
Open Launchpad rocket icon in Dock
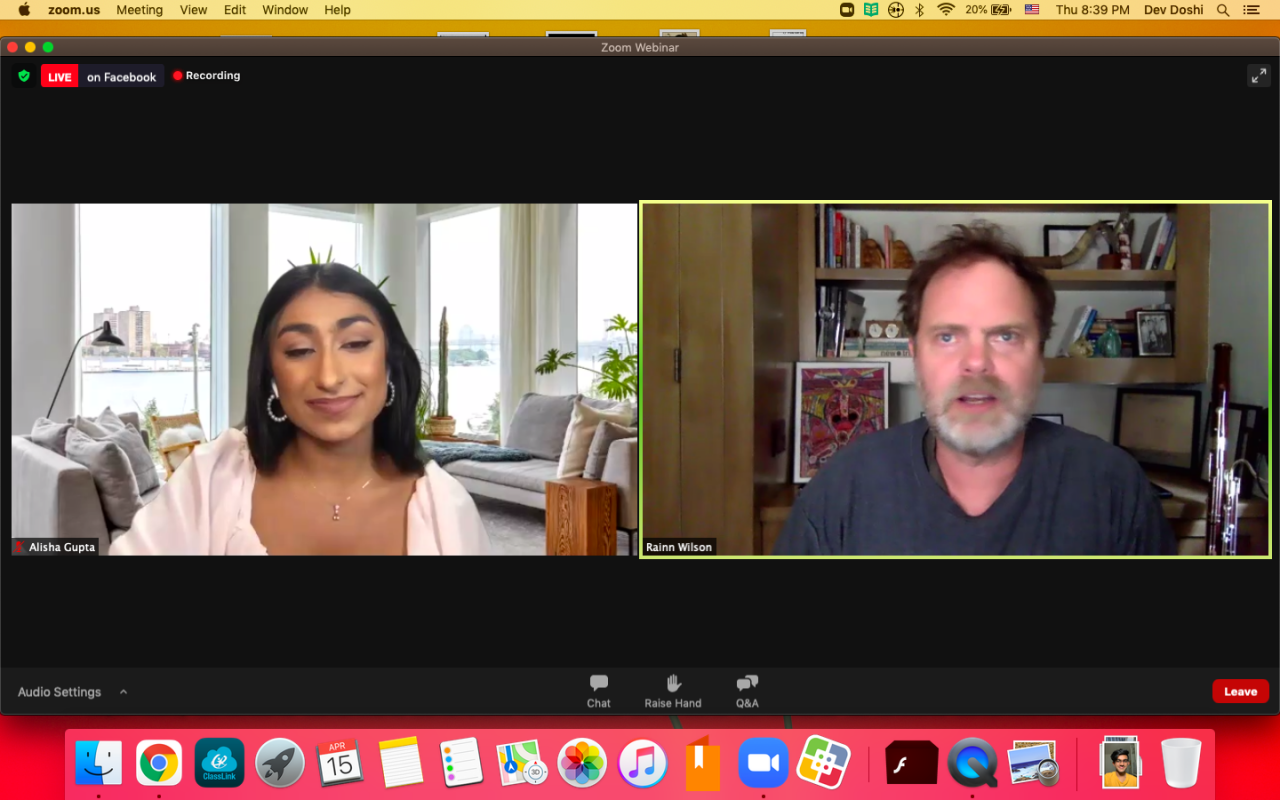[280, 763]
